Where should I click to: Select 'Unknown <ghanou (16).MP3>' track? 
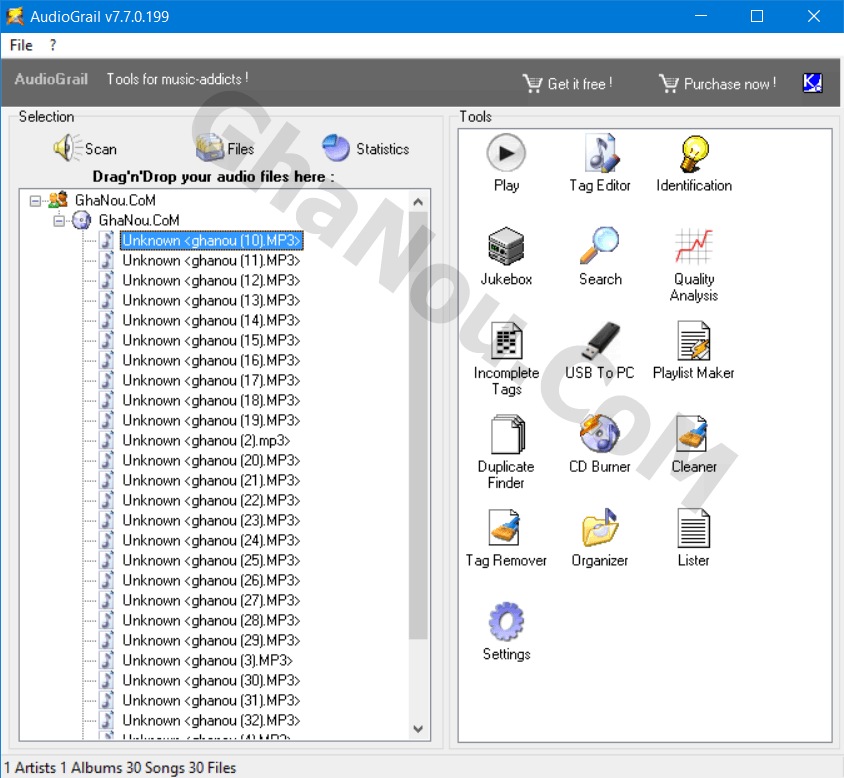(211, 360)
